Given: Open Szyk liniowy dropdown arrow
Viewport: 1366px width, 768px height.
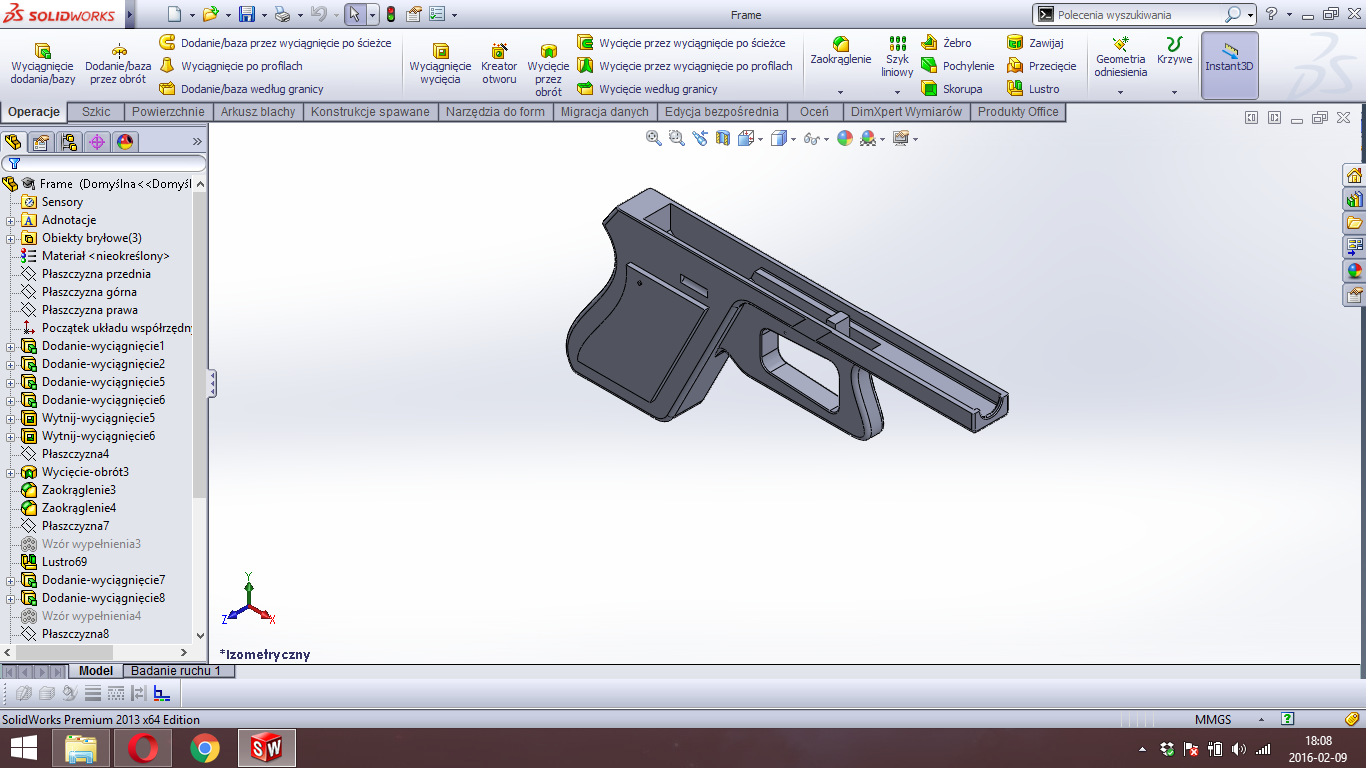Looking at the screenshot, I should coord(897,92).
